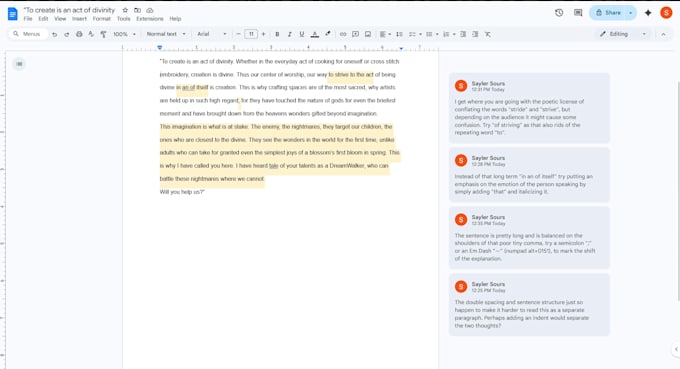
Task: Click the Share button
Action: (608, 13)
